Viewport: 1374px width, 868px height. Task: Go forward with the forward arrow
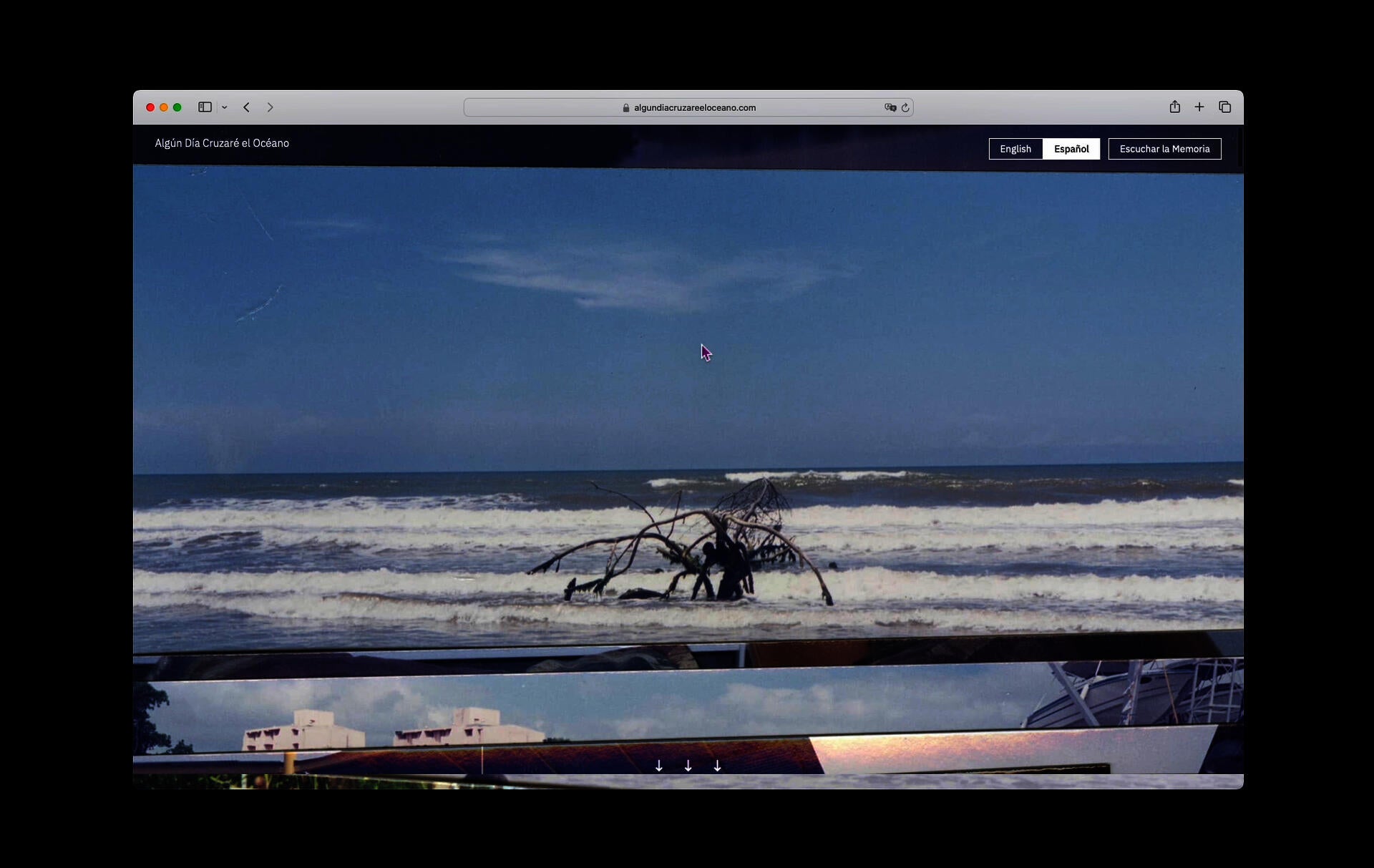tap(270, 107)
